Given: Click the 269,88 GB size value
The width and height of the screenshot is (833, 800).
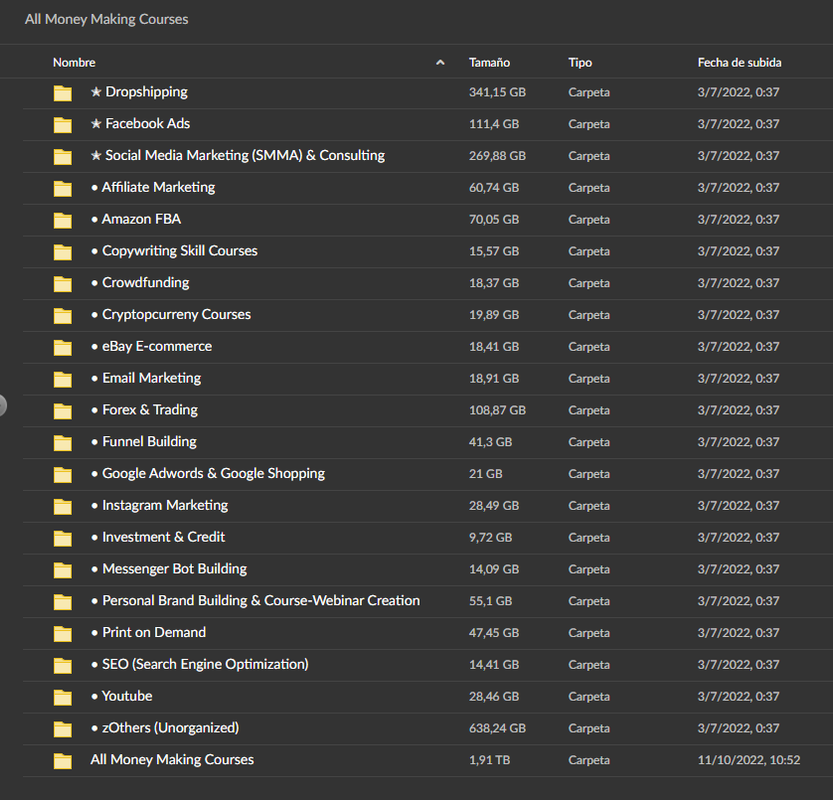Looking at the screenshot, I should click(x=497, y=156).
